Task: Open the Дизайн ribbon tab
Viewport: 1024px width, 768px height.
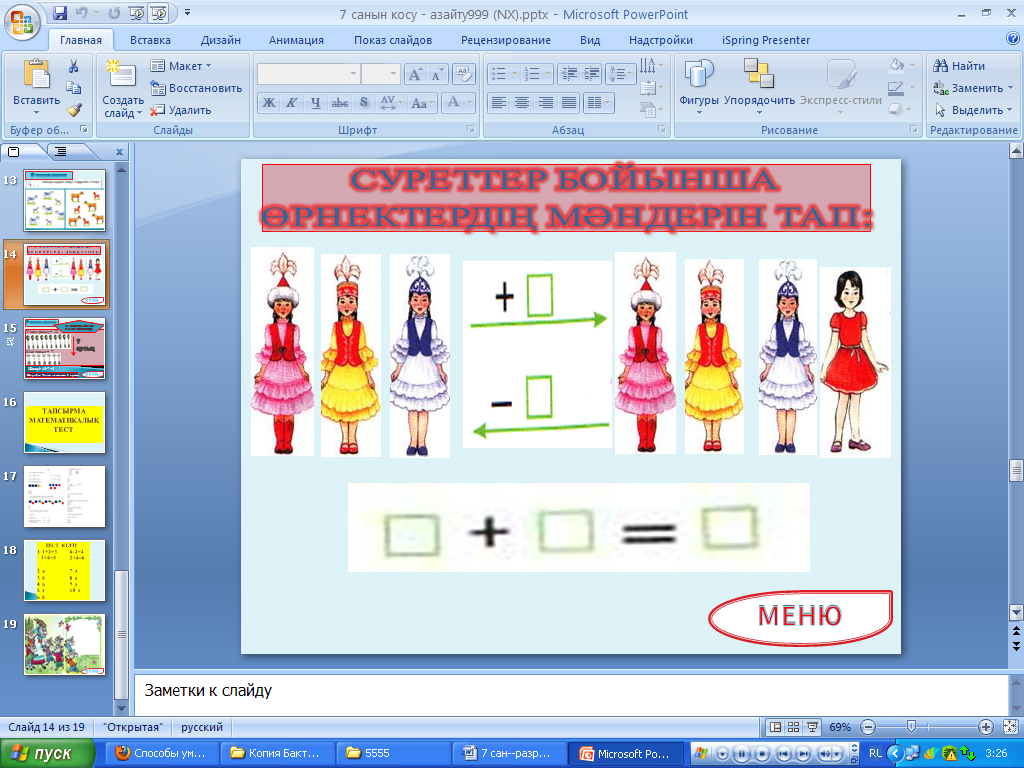Action: pos(221,40)
